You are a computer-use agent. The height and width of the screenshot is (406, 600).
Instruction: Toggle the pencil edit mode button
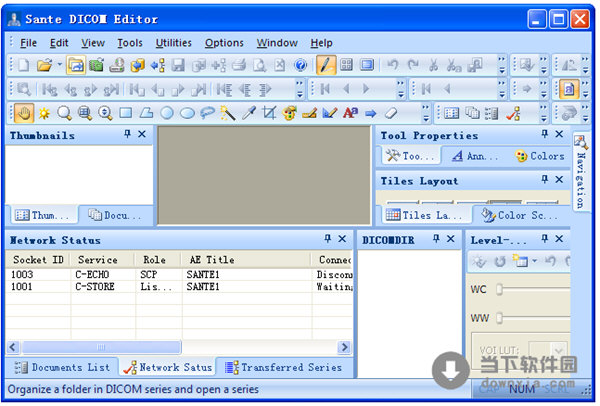tap(326, 65)
